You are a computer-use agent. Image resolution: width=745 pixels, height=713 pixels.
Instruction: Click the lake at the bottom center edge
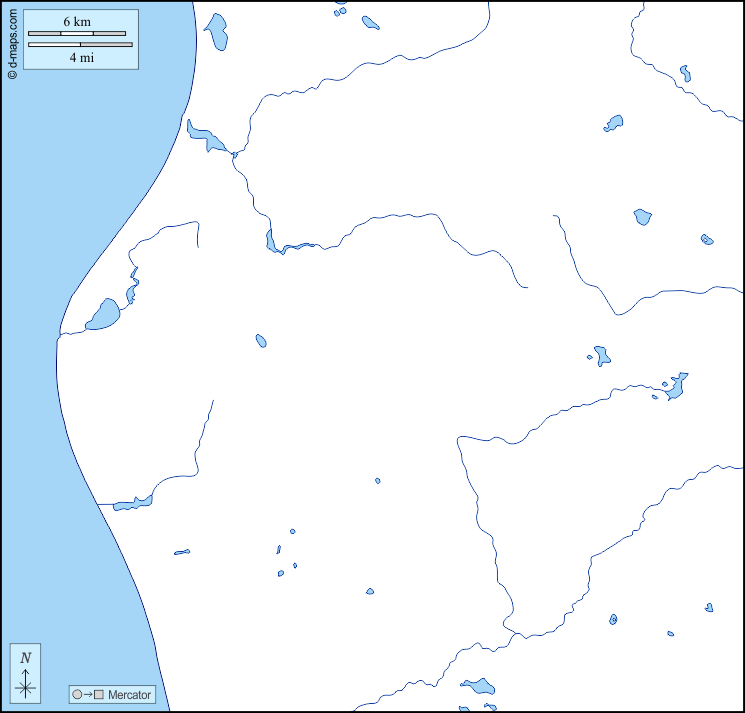pos(479,686)
